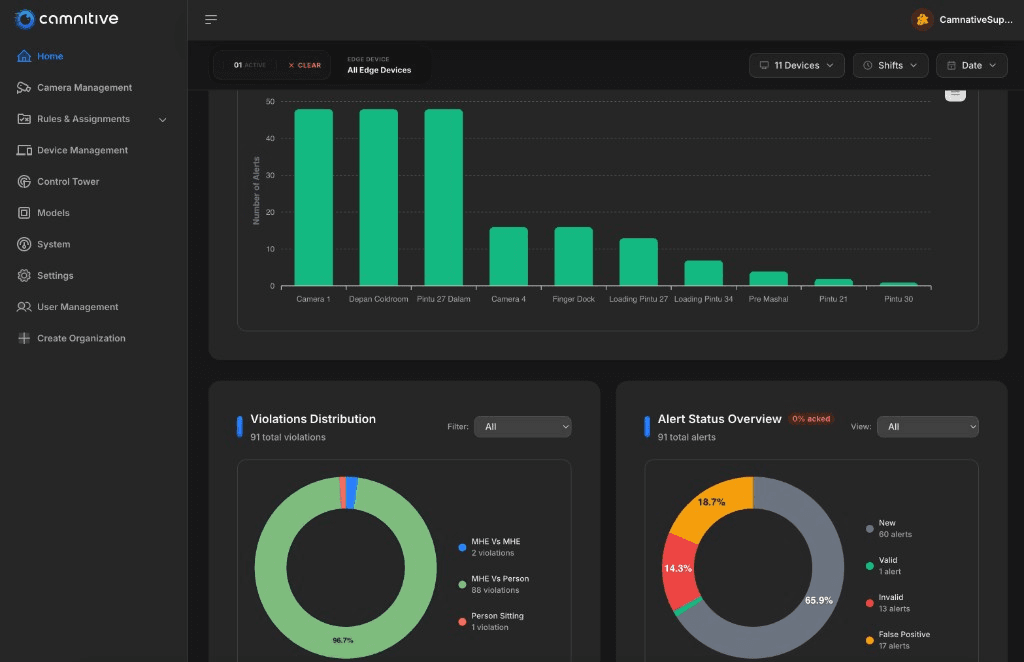This screenshot has height=662, width=1024.
Task: Click the Pintu 27 Dalam bar
Action: click(x=443, y=197)
